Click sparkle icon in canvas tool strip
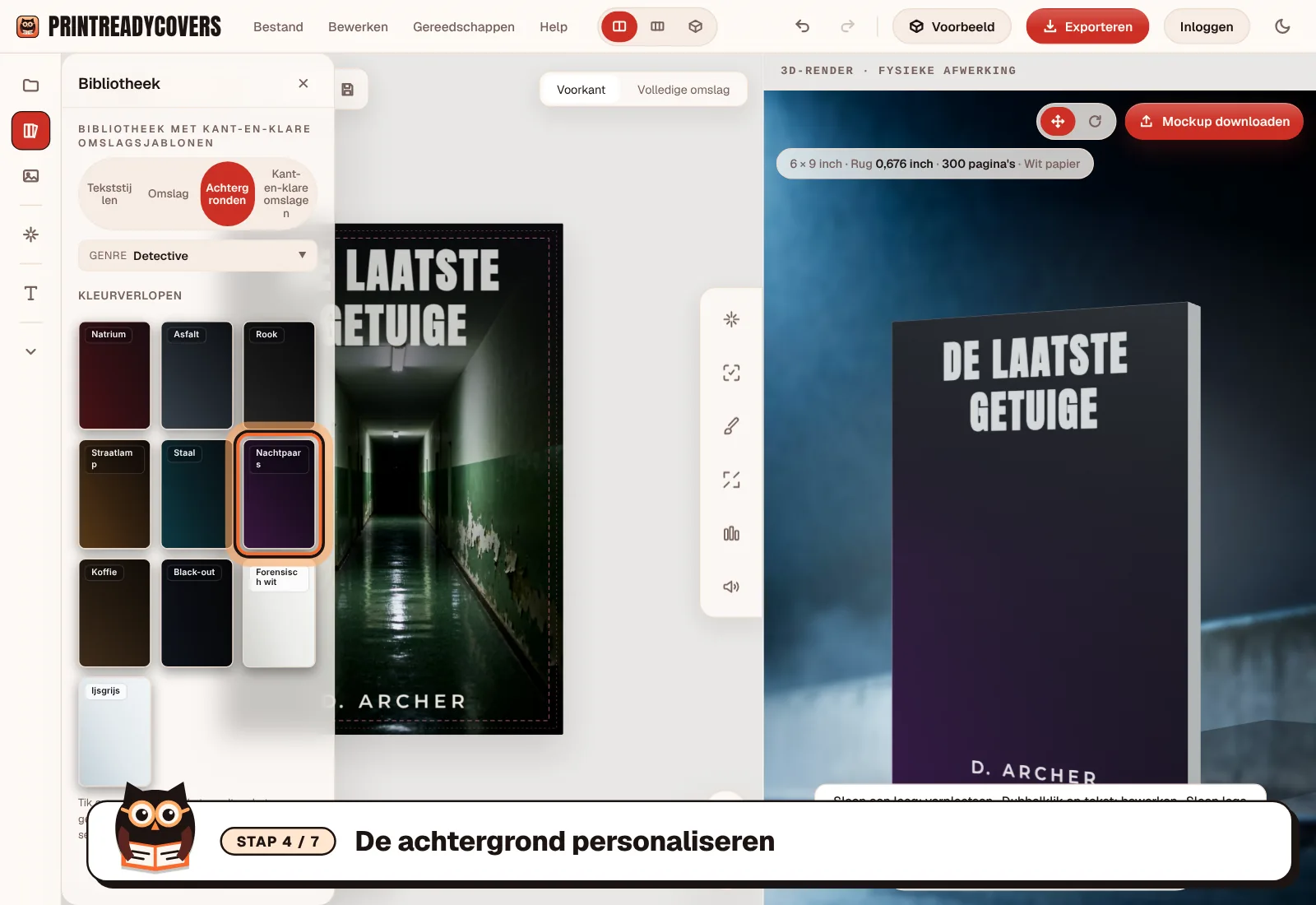Screen dimensions: 1316x905 point(731,319)
